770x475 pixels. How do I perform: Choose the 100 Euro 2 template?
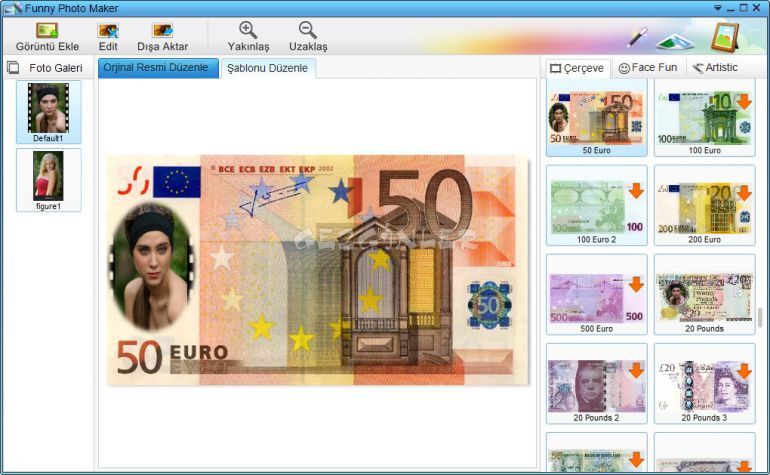click(597, 205)
